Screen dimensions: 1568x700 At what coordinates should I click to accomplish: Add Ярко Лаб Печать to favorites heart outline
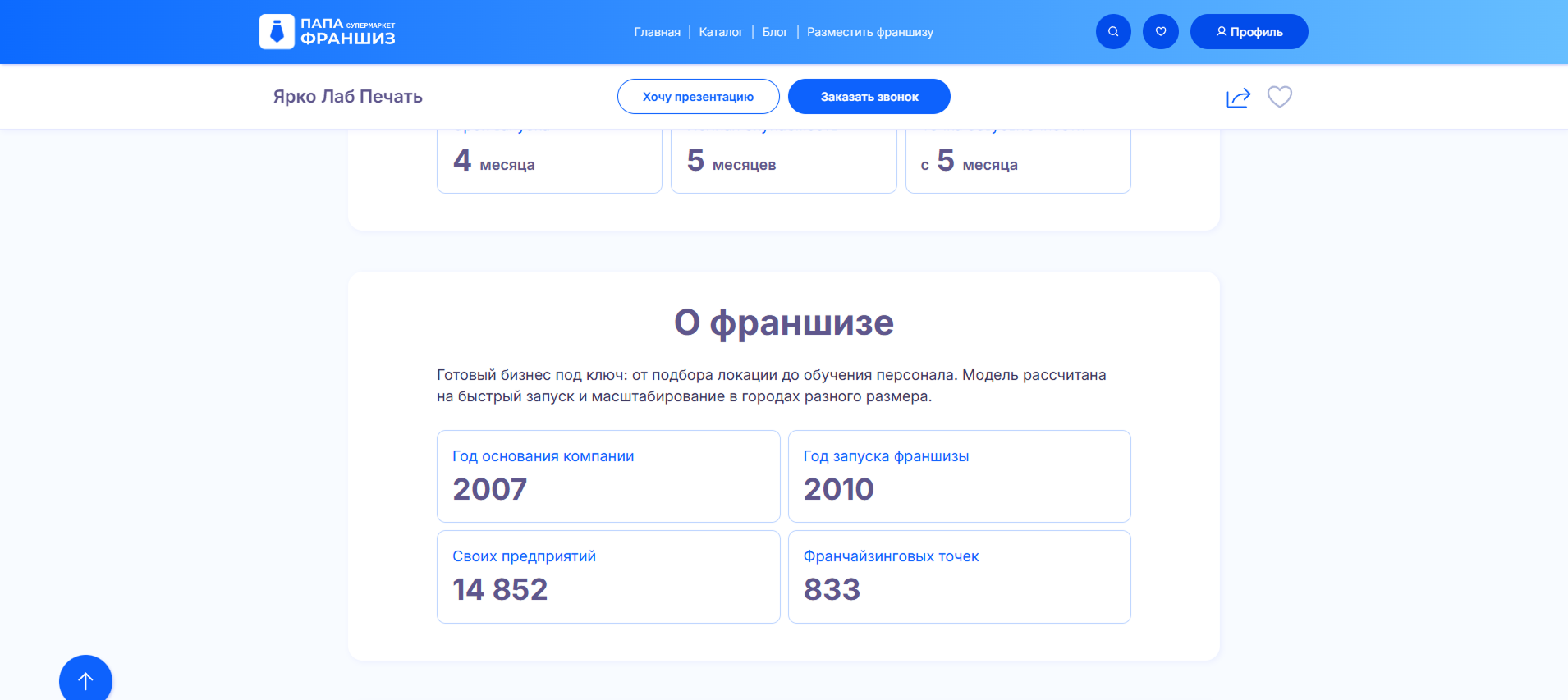point(1280,97)
